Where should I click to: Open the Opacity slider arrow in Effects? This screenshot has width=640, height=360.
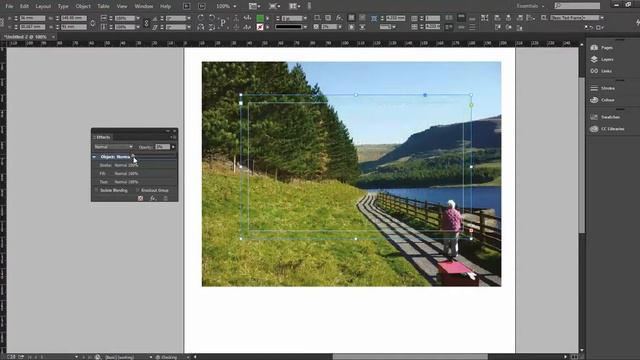point(173,147)
